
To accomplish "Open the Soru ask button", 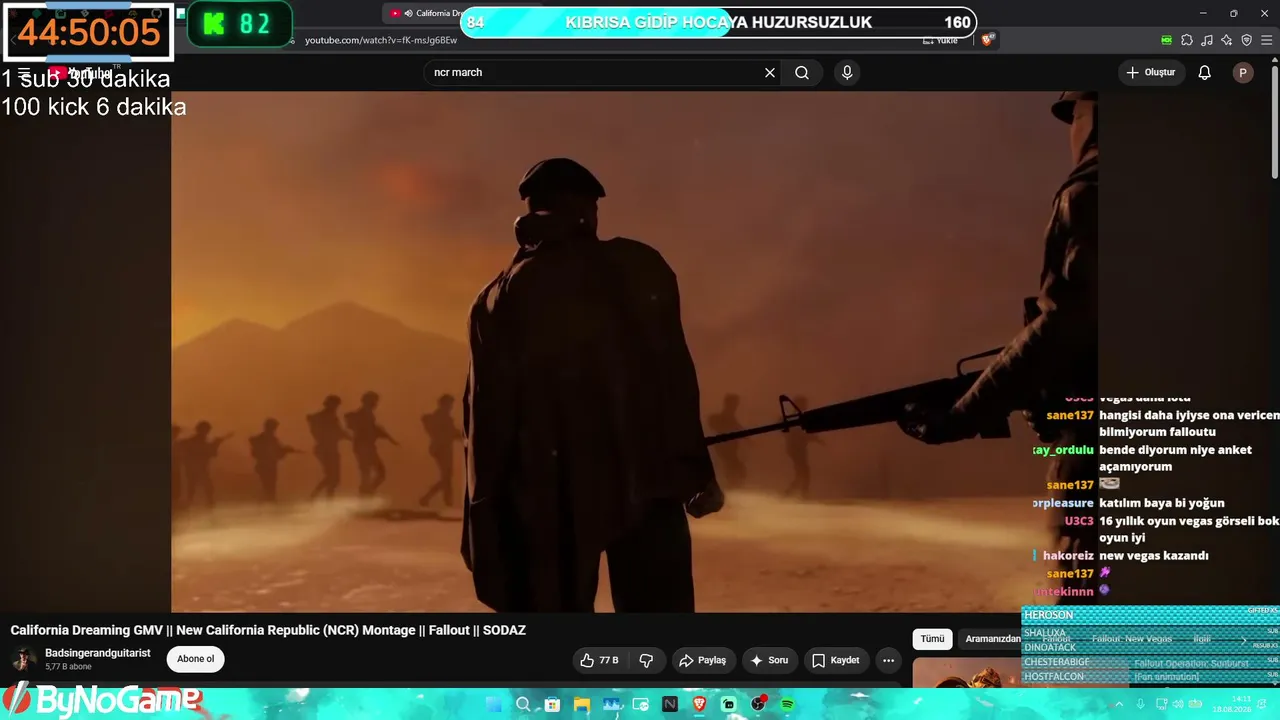I will coord(770,660).
